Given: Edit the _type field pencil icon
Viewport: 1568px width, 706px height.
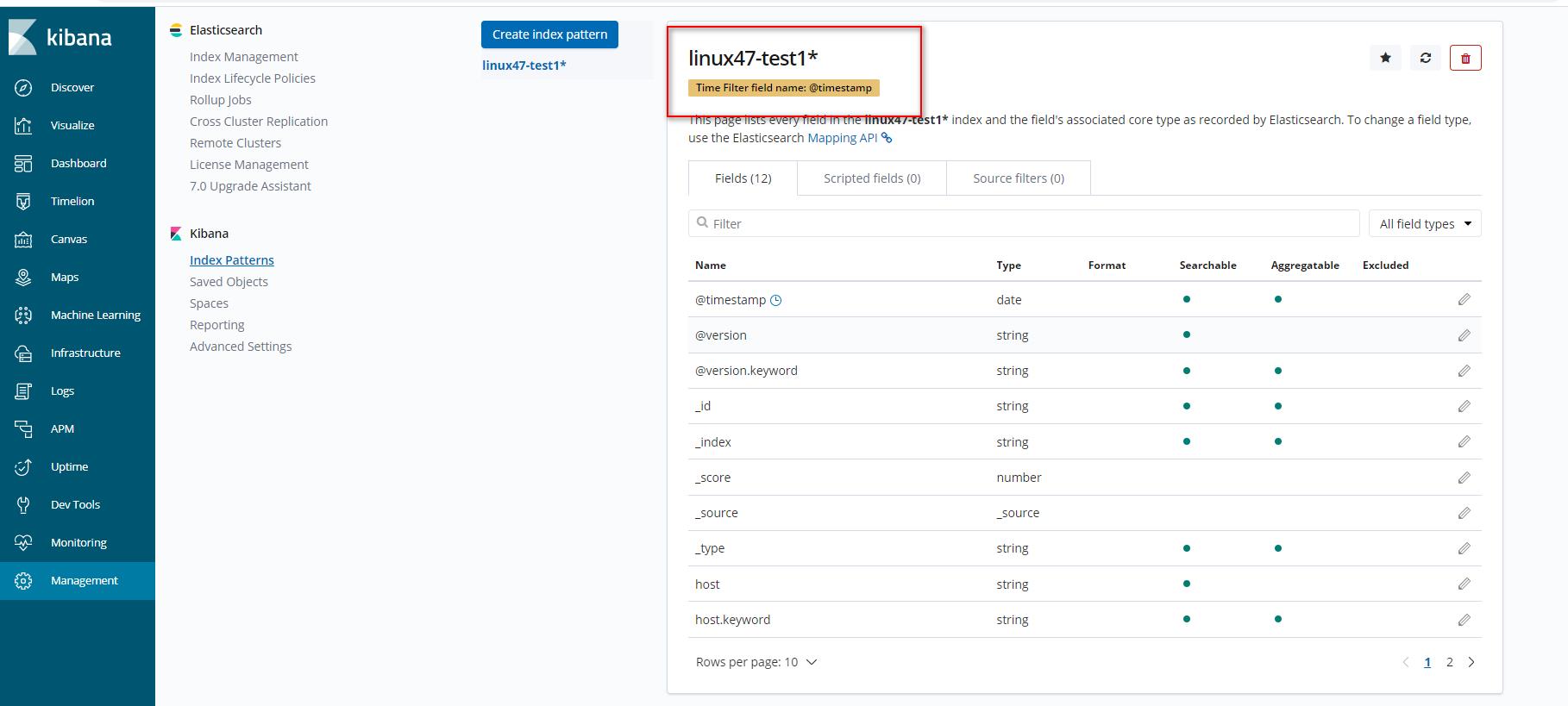Looking at the screenshot, I should coord(1464,548).
